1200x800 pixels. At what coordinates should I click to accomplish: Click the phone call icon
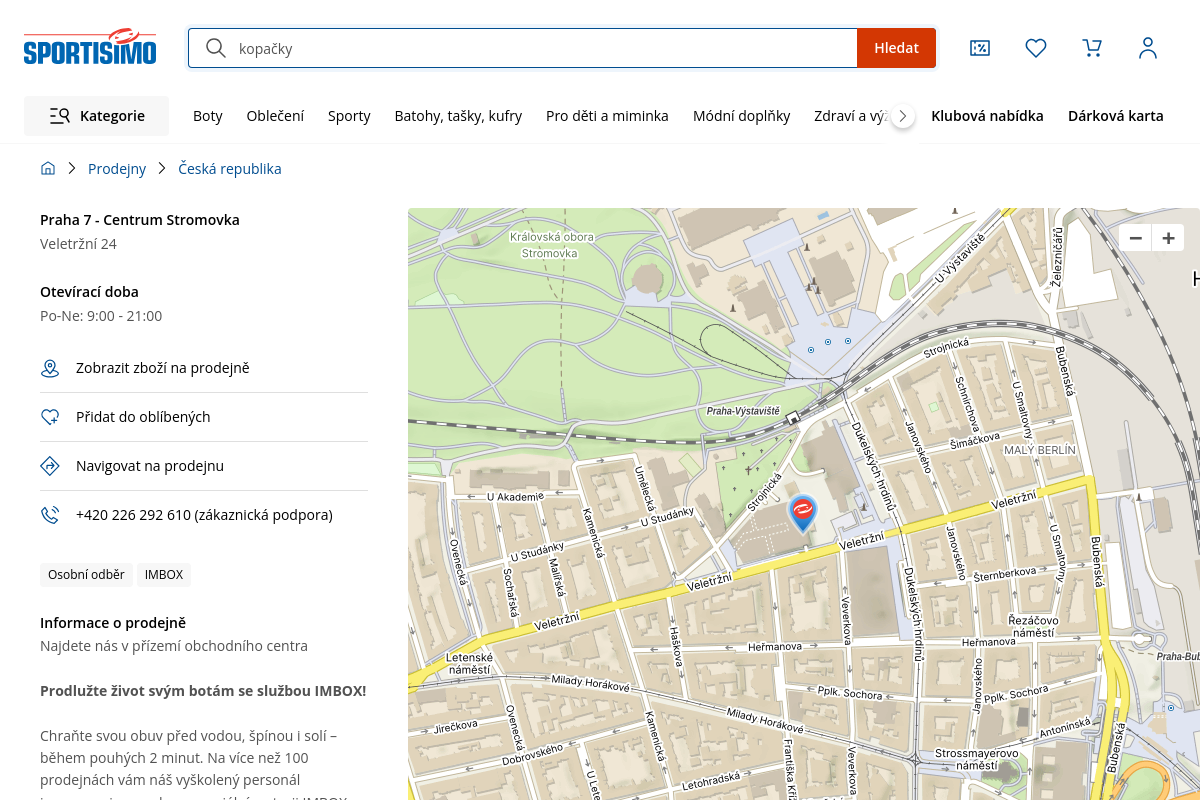50,515
